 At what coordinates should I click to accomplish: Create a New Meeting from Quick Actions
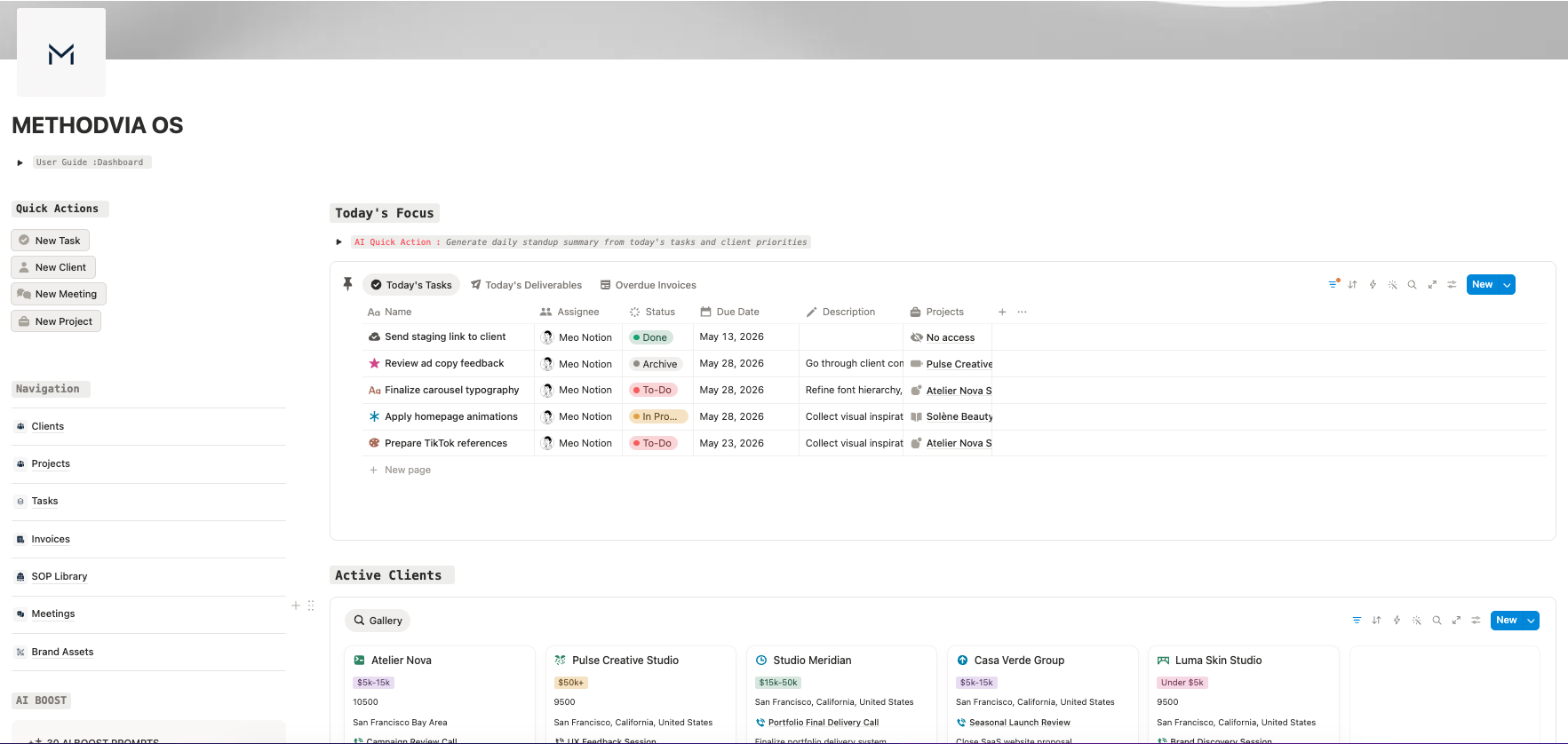[x=58, y=294]
